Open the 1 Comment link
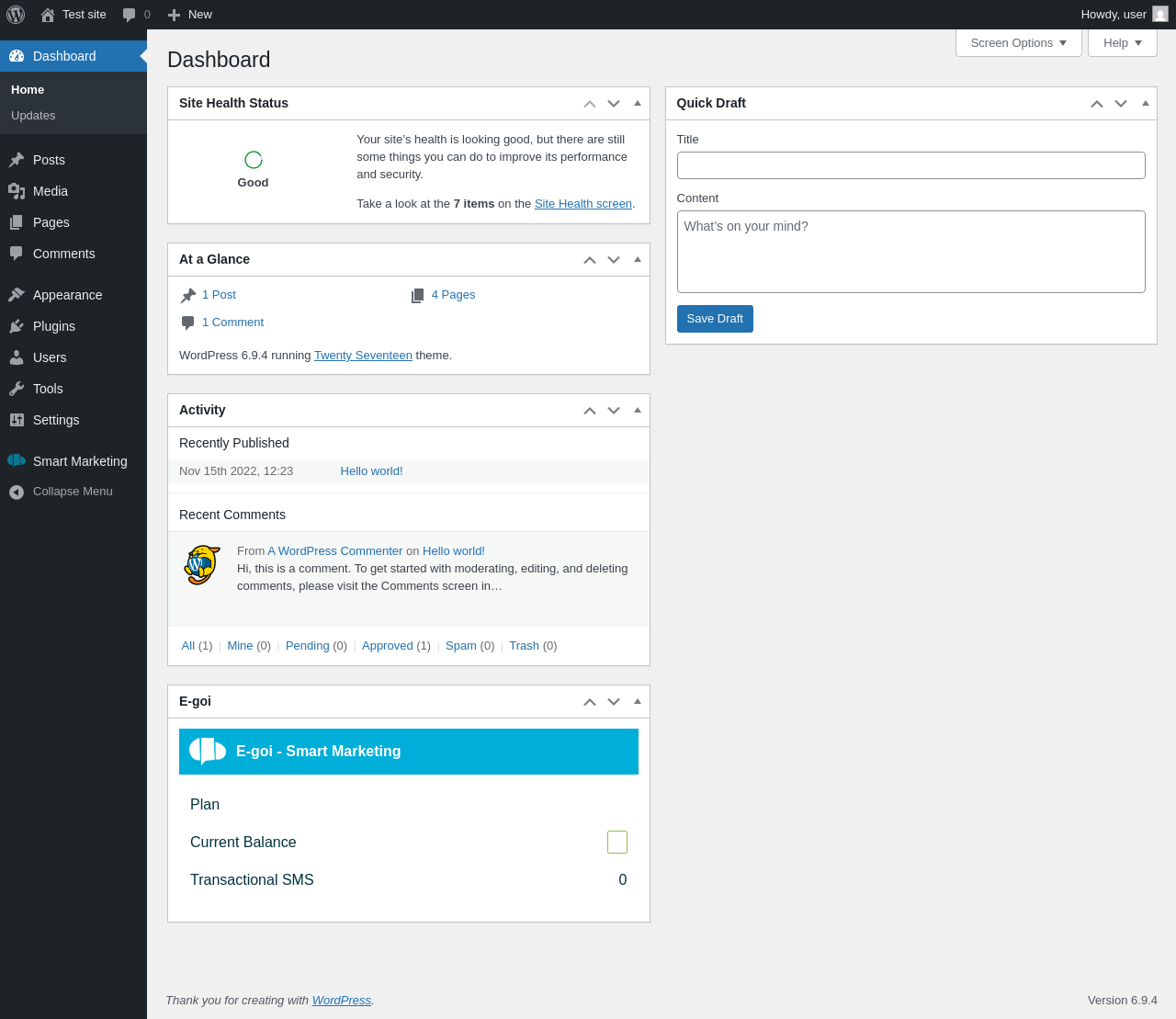Image resolution: width=1176 pixels, height=1019 pixels. click(232, 323)
